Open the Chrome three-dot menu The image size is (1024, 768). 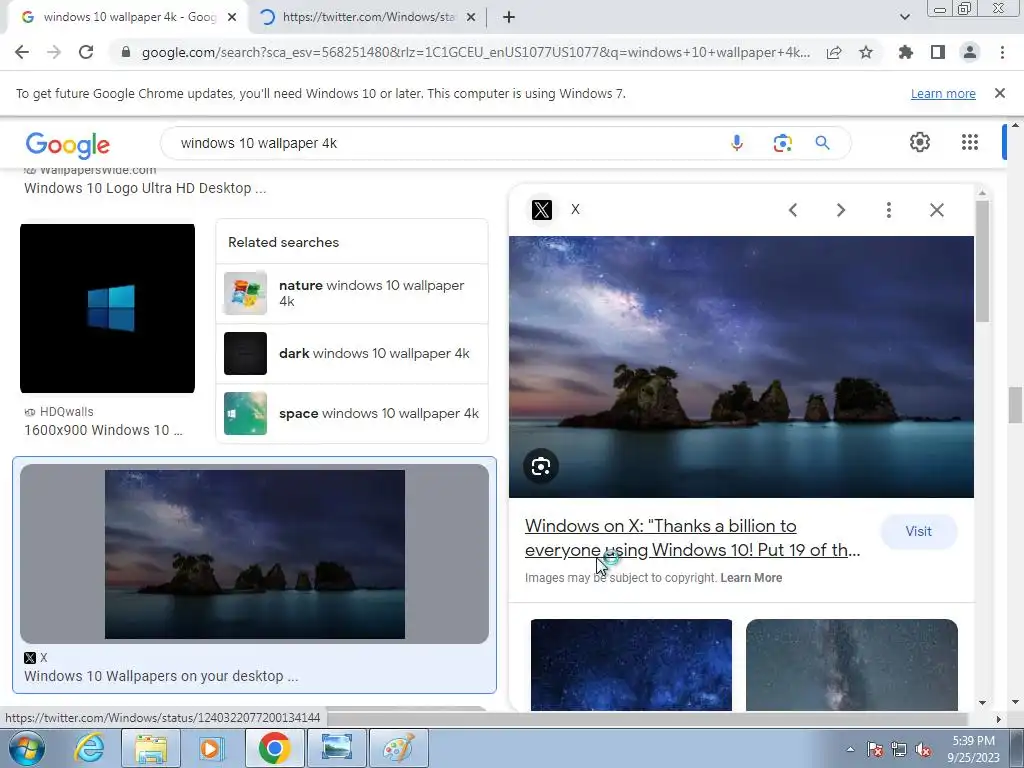click(1002, 52)
